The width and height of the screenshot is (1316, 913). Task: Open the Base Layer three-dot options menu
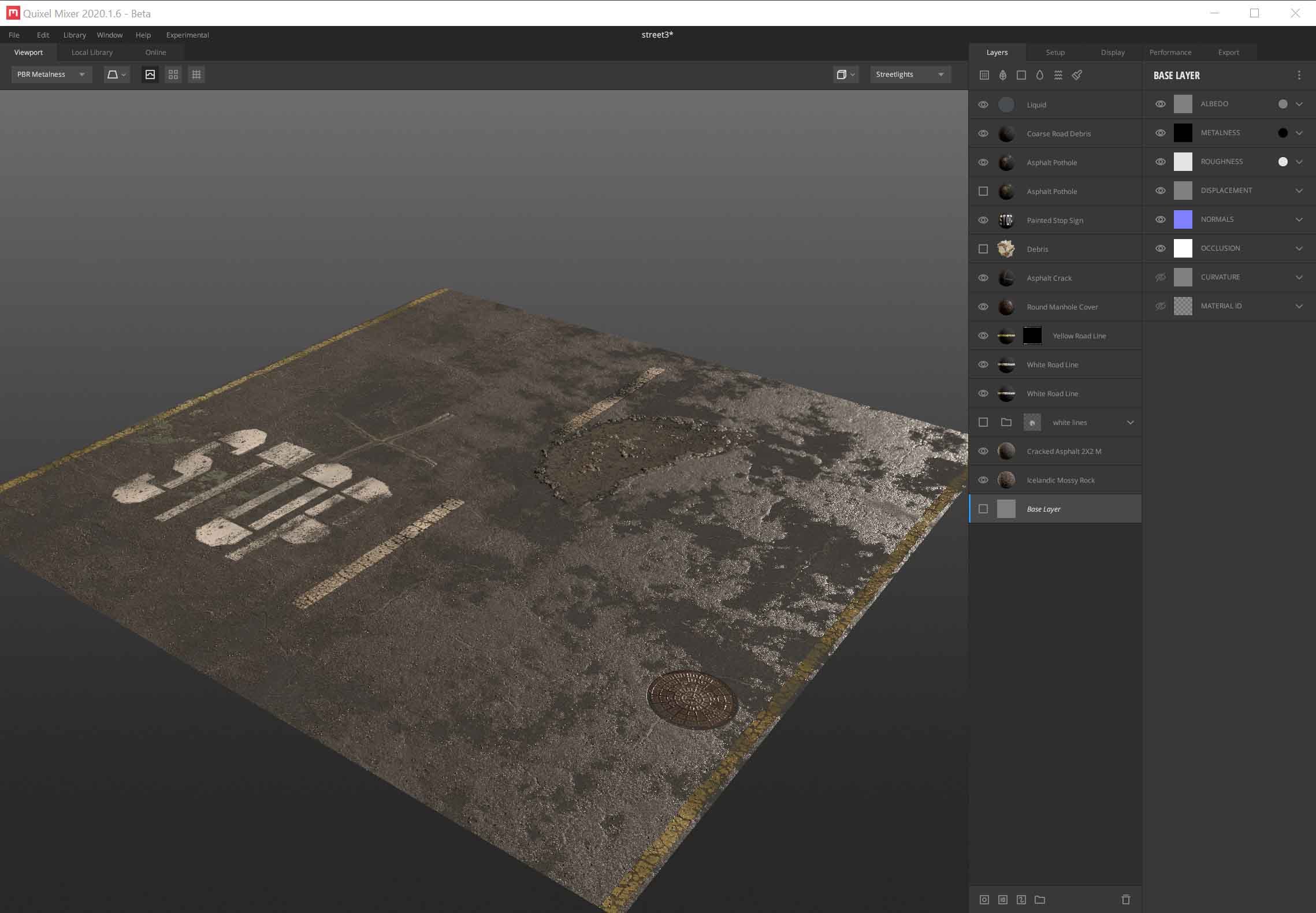click(1299, 75)
